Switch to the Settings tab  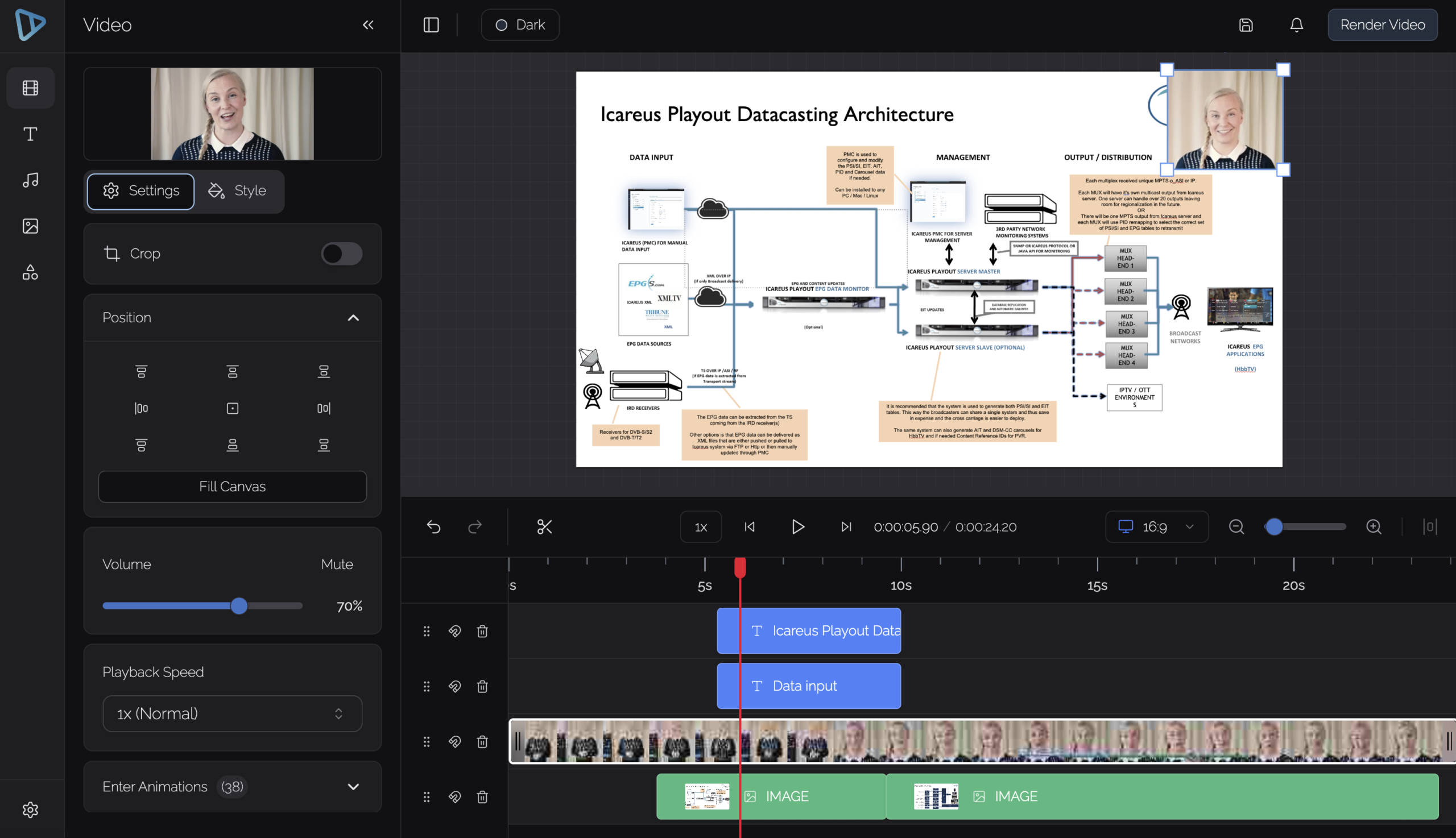pyautogui.click(x=141, y=191)
